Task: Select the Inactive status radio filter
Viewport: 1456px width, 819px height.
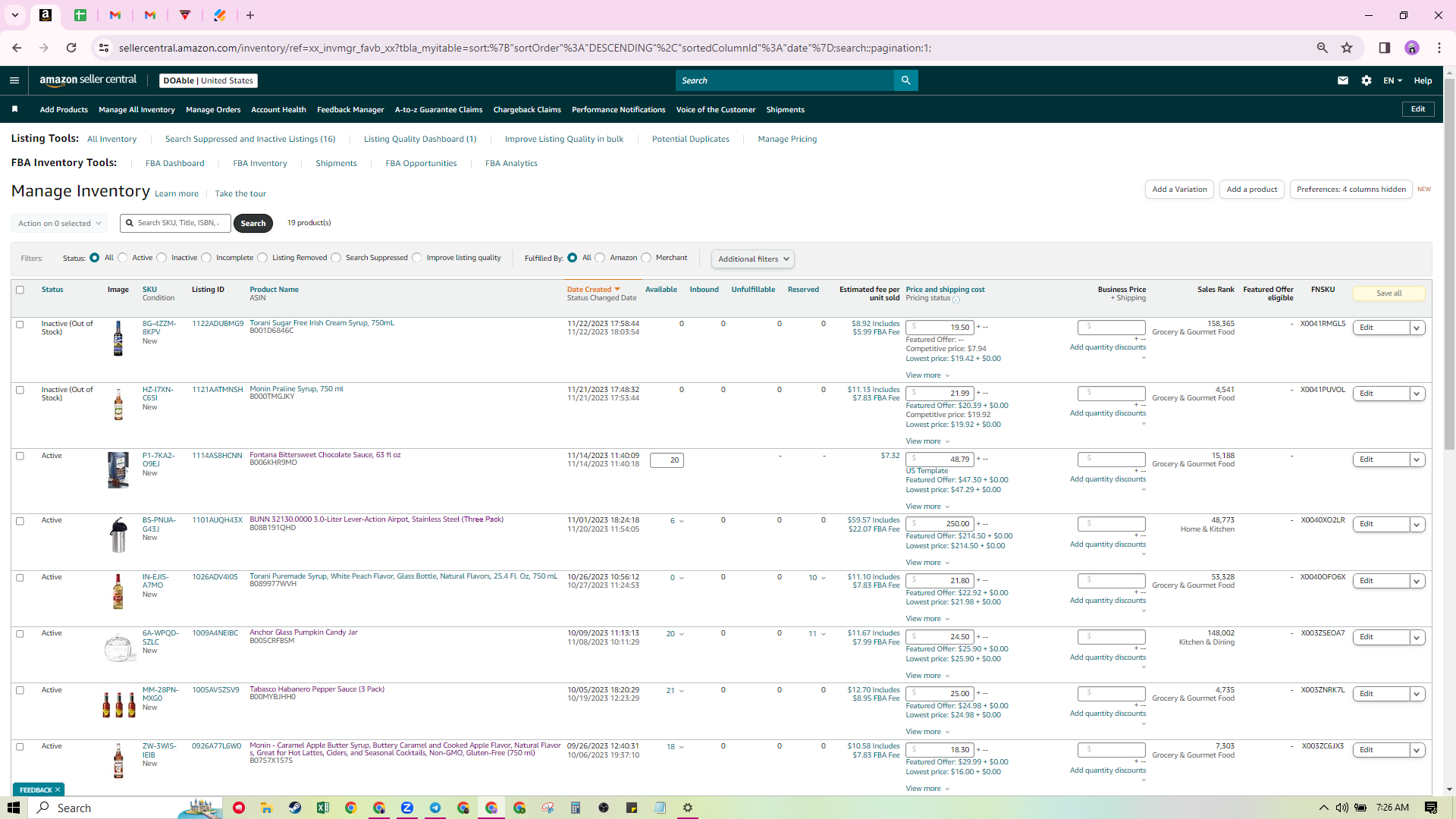Action: click(x=162, y=258)
